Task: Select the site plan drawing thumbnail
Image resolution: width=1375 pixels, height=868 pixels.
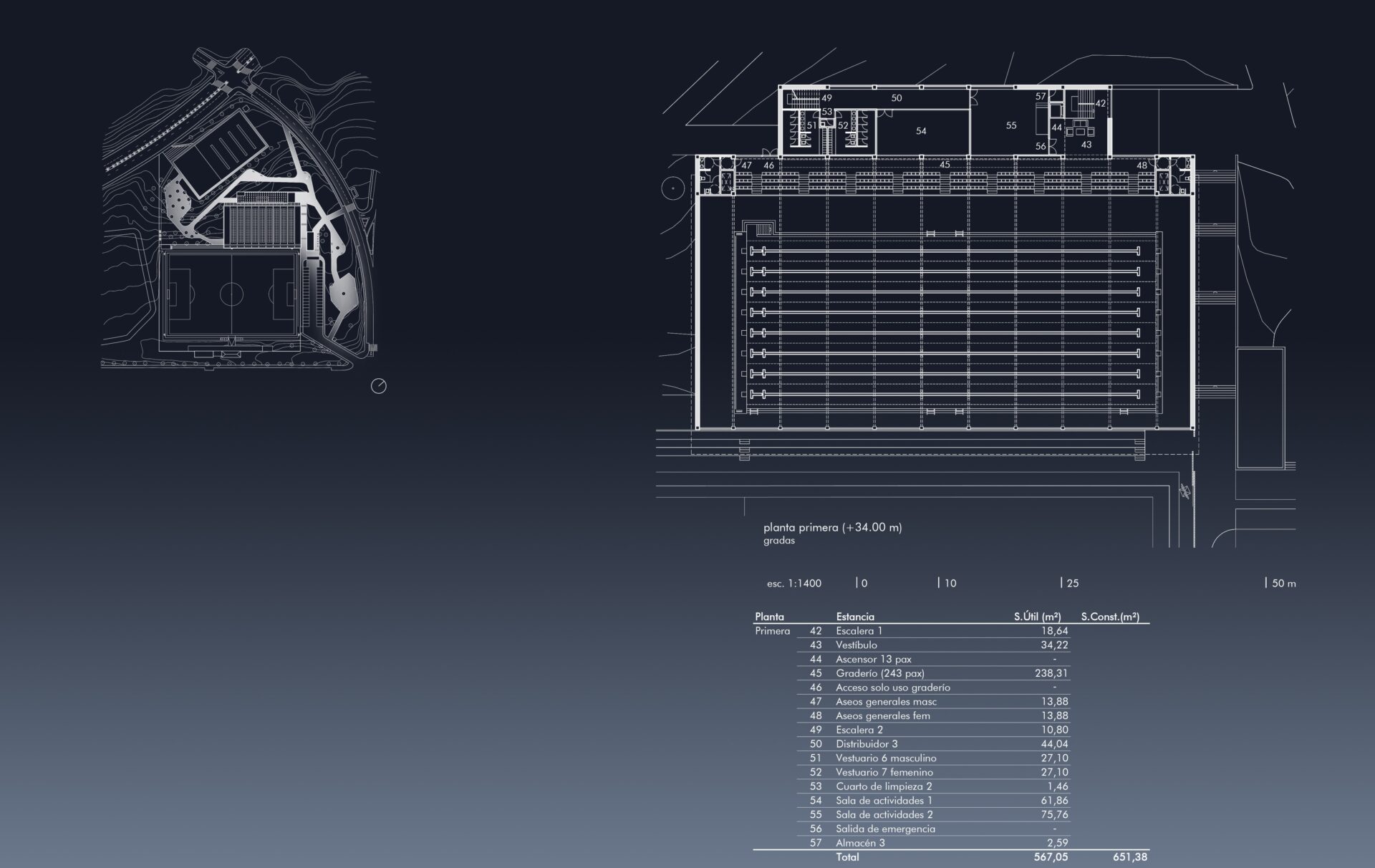Action: (239, 209)
